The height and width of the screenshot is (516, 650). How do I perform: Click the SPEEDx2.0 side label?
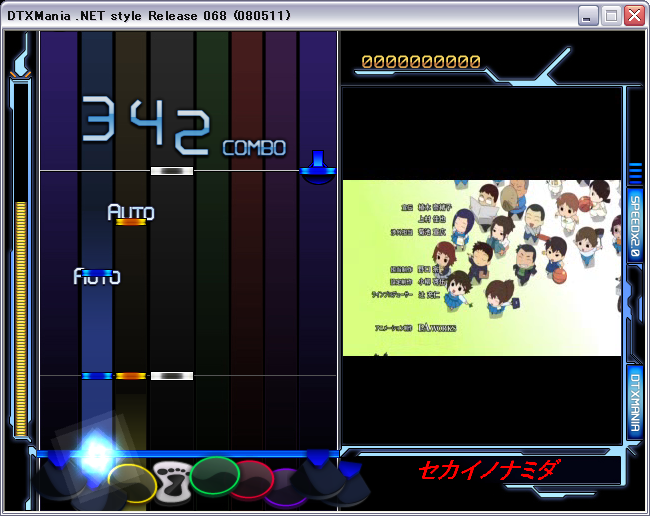point(635,226)
